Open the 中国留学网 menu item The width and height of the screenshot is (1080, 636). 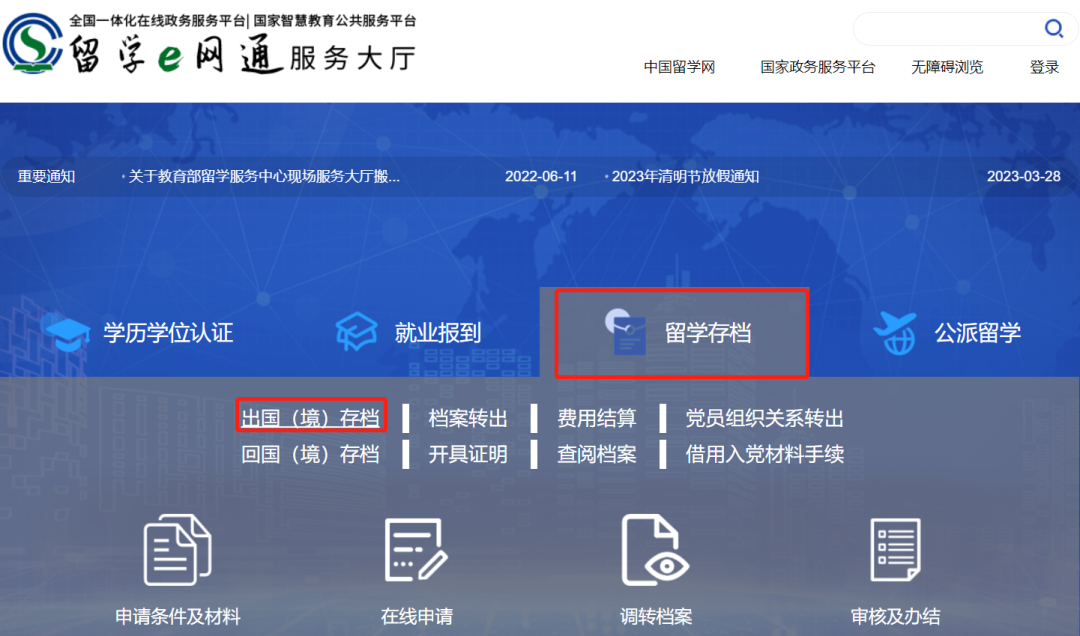coord(679,67)
